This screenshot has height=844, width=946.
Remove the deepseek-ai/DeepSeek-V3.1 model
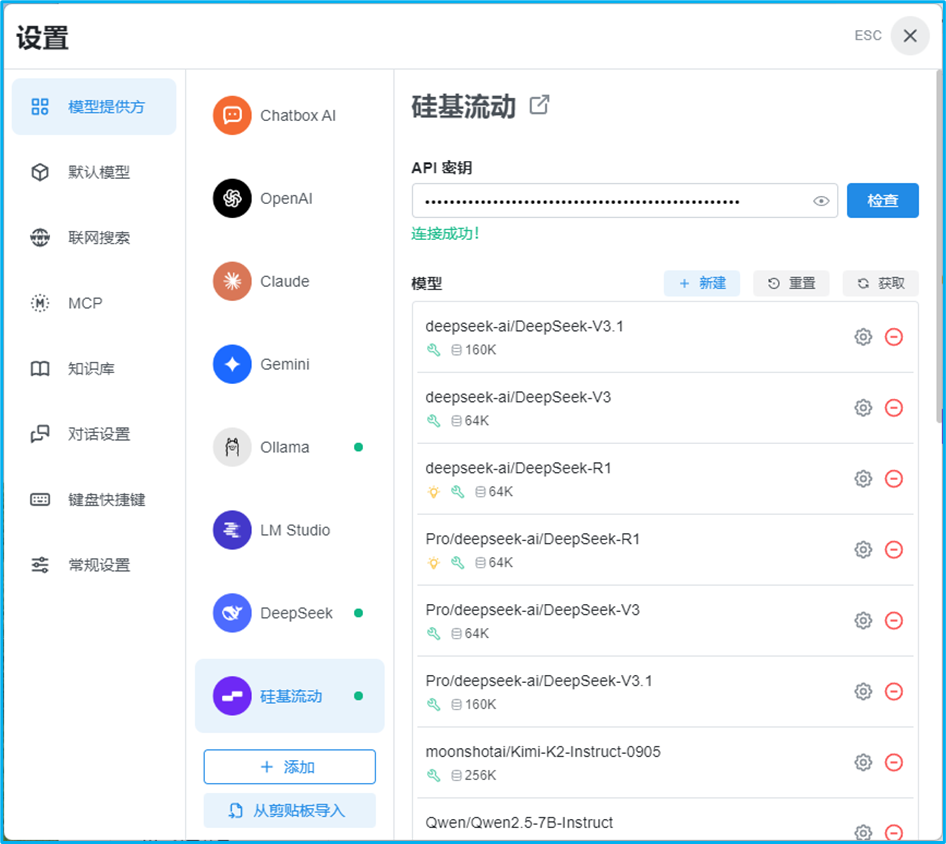click(x=894, y=337)
